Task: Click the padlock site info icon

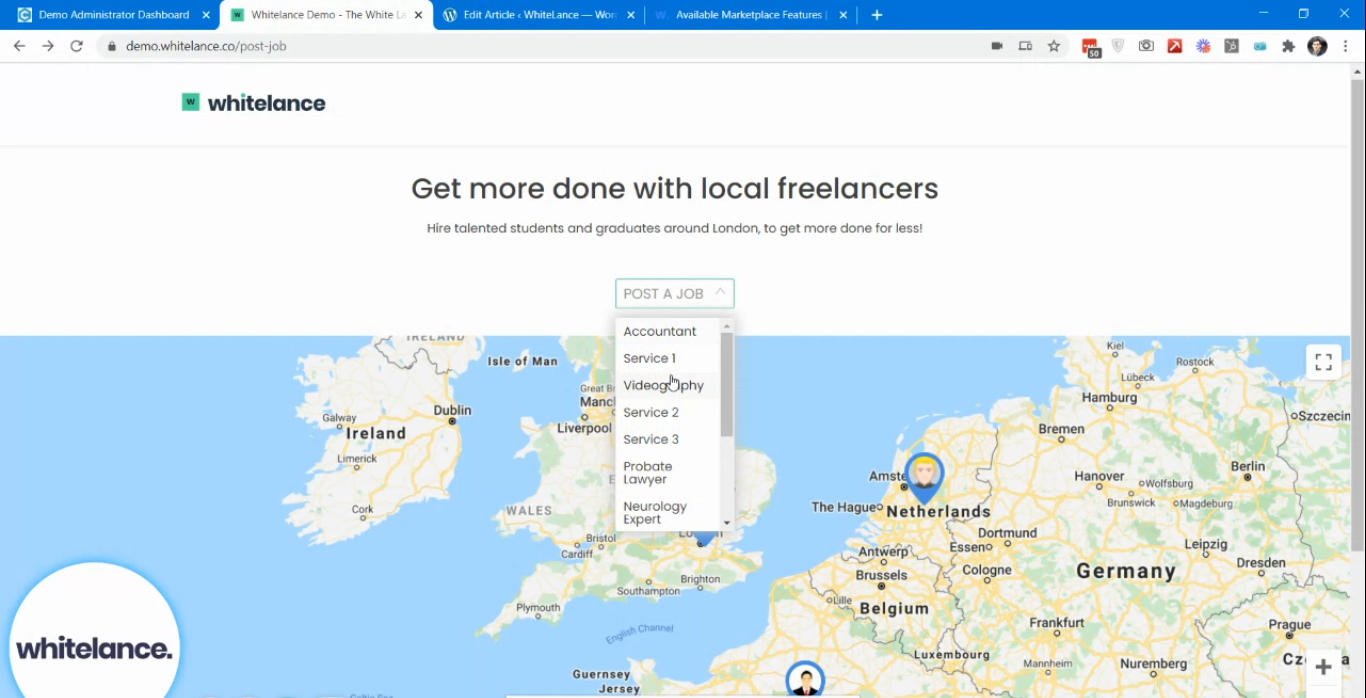Action: click(111, 46)
